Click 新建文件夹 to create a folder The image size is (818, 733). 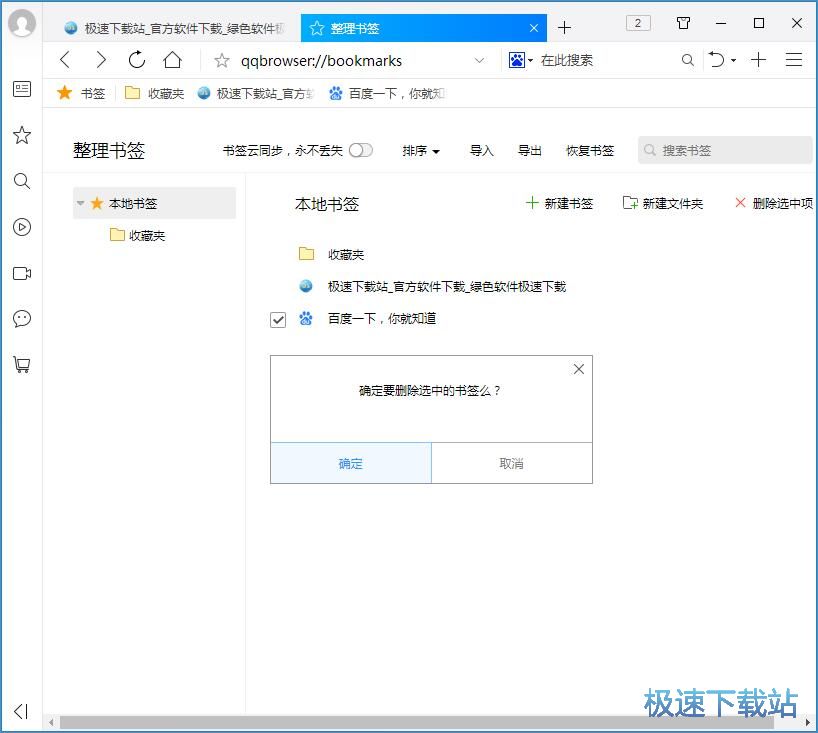coord(663,203)
